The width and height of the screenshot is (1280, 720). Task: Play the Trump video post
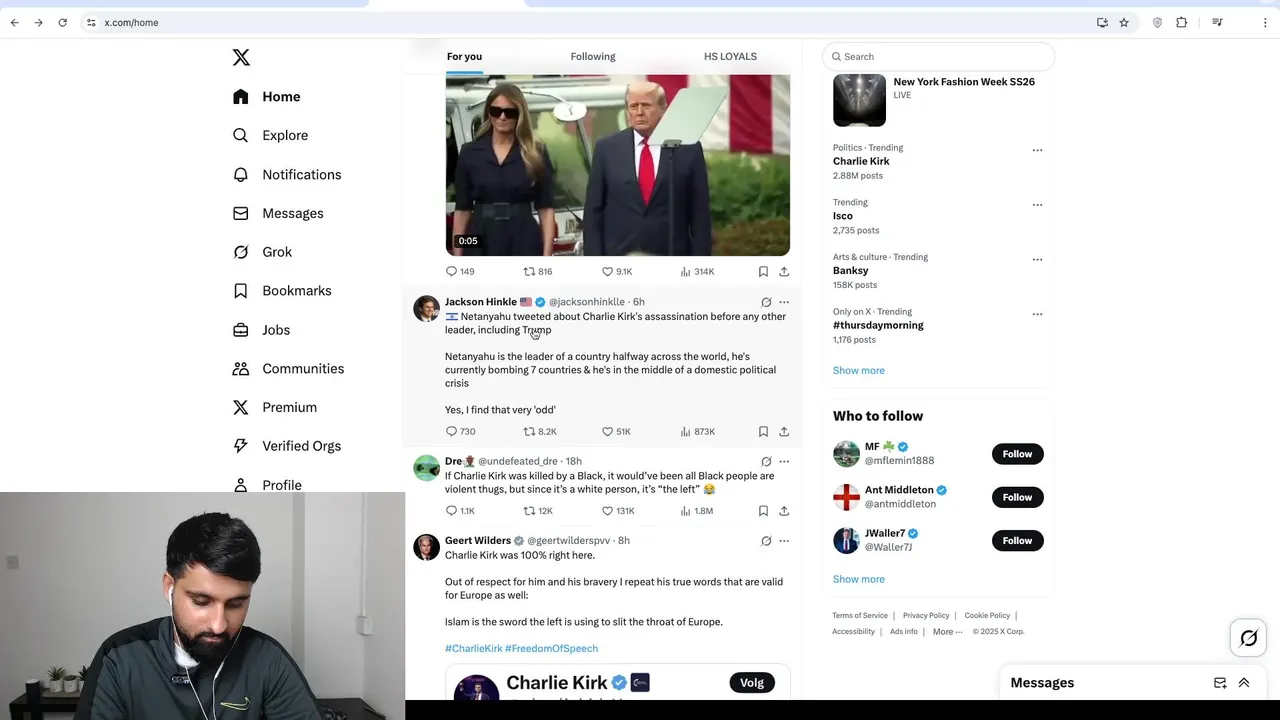[x=617, y=165]
